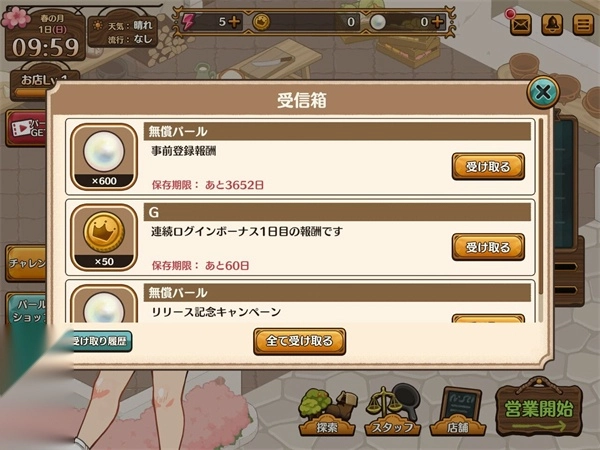Start business with the 営業開始 sign
This screenshot has height=450, width=600.
[x=539, y=409]
